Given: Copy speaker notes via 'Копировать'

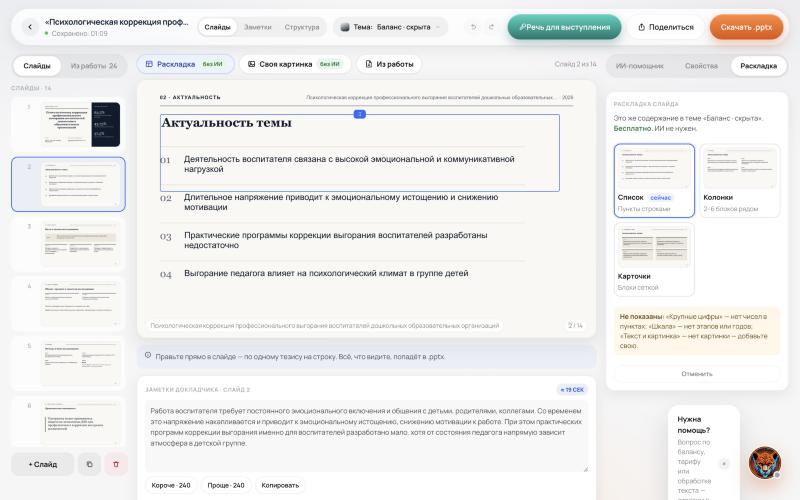Looking at the screenshot, I should point(280,485).
